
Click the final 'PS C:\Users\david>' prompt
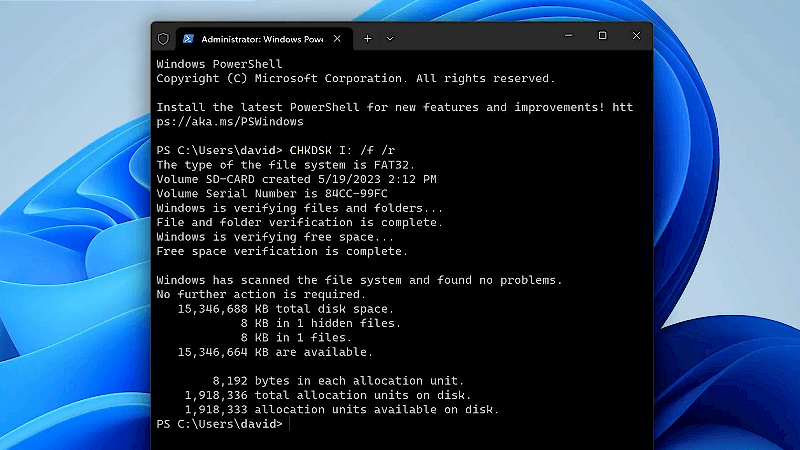point(219,424)
